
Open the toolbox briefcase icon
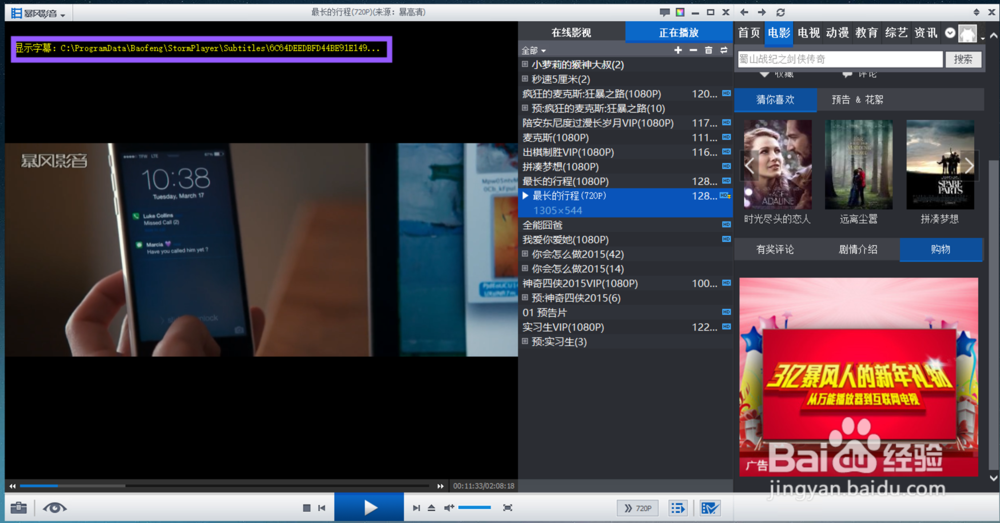point(18,508)
